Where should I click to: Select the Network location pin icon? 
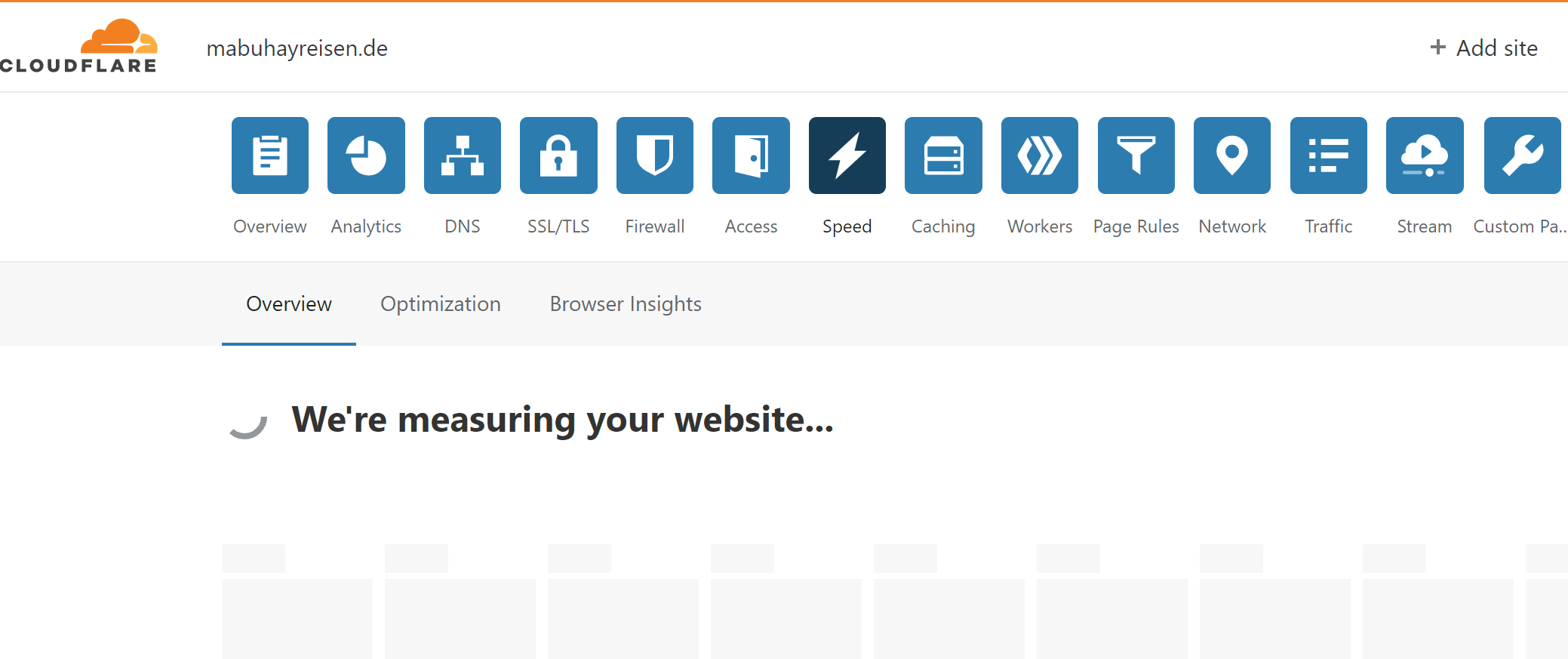(1232, 156)
